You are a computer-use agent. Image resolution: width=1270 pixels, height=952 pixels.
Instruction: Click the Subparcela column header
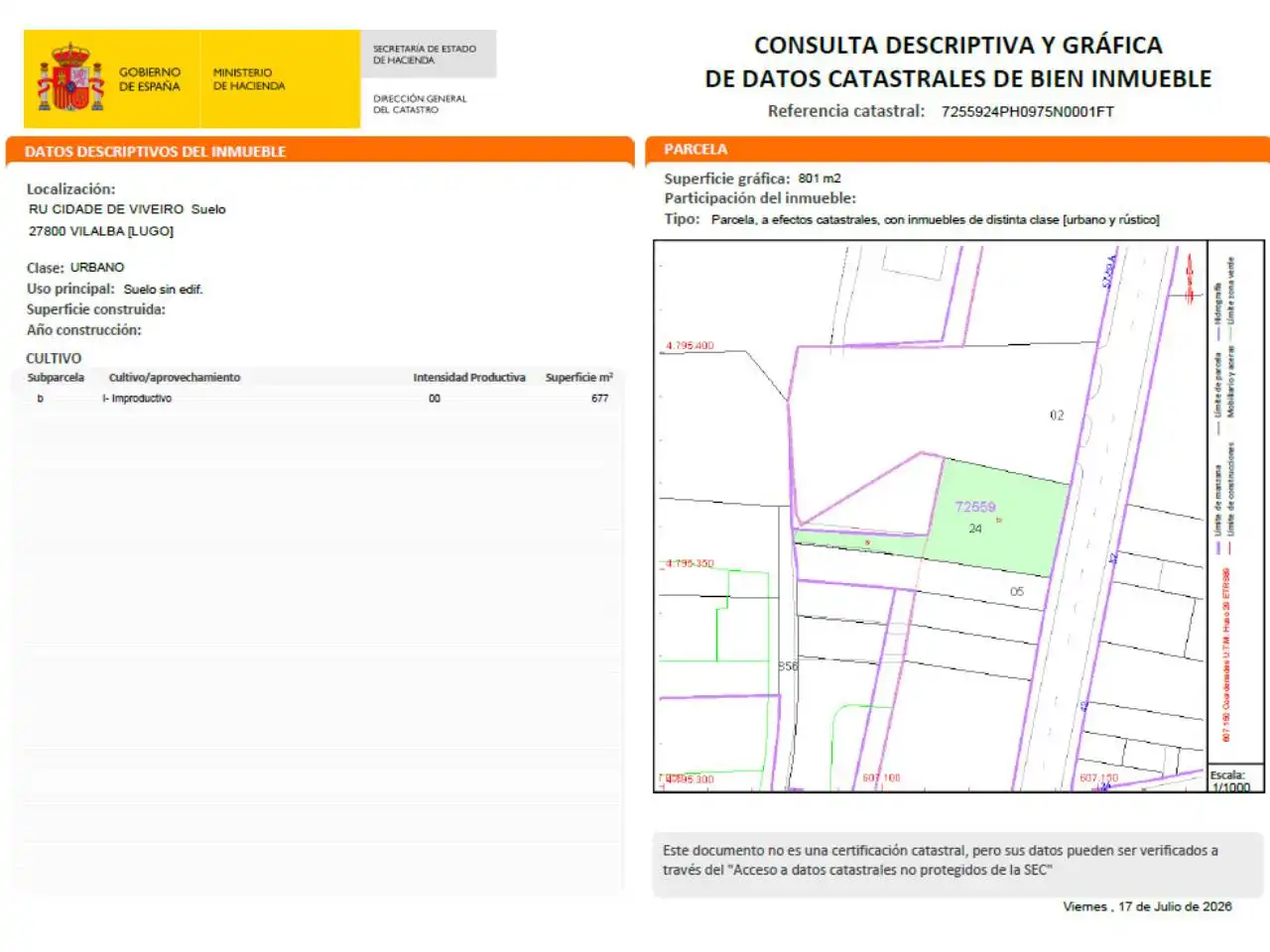[x=56, y=378]
